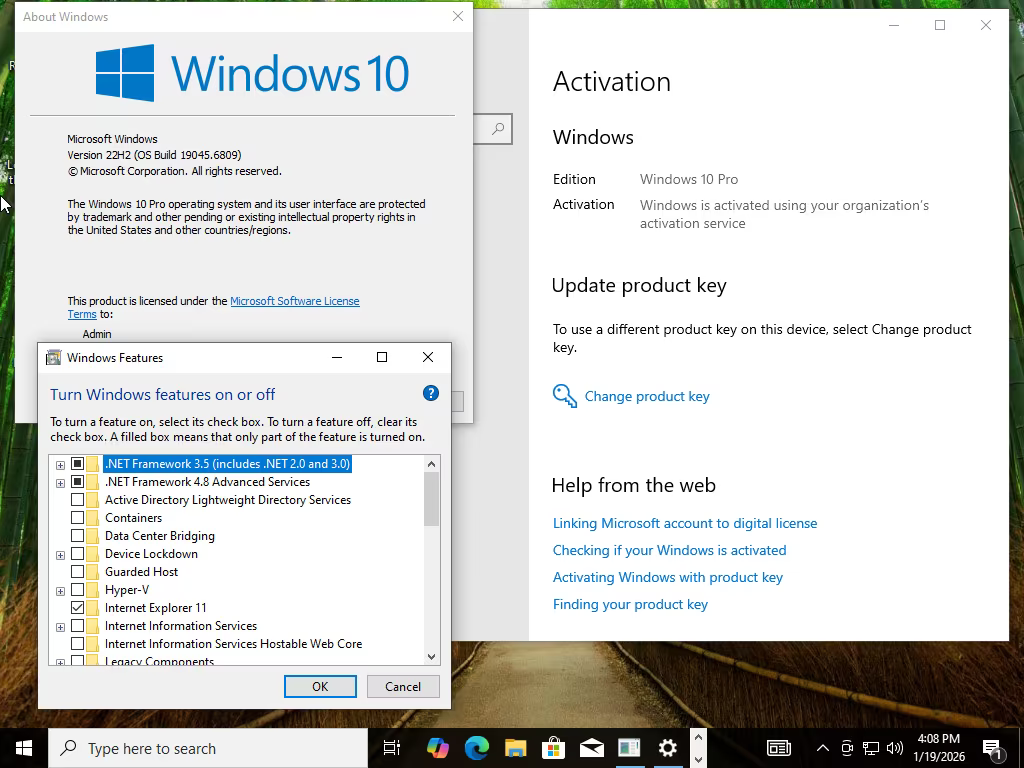
Task: Click the features list scroll-up arrow
Action: tap(431, 464)
